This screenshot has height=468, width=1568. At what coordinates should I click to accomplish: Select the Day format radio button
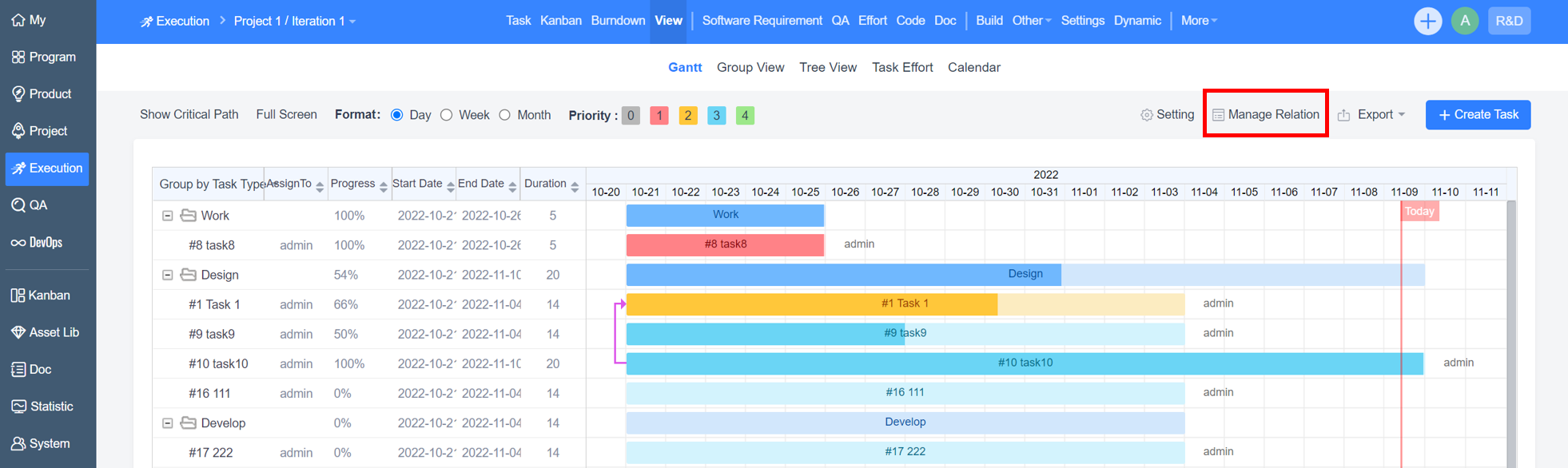click(x=397, y=115)
